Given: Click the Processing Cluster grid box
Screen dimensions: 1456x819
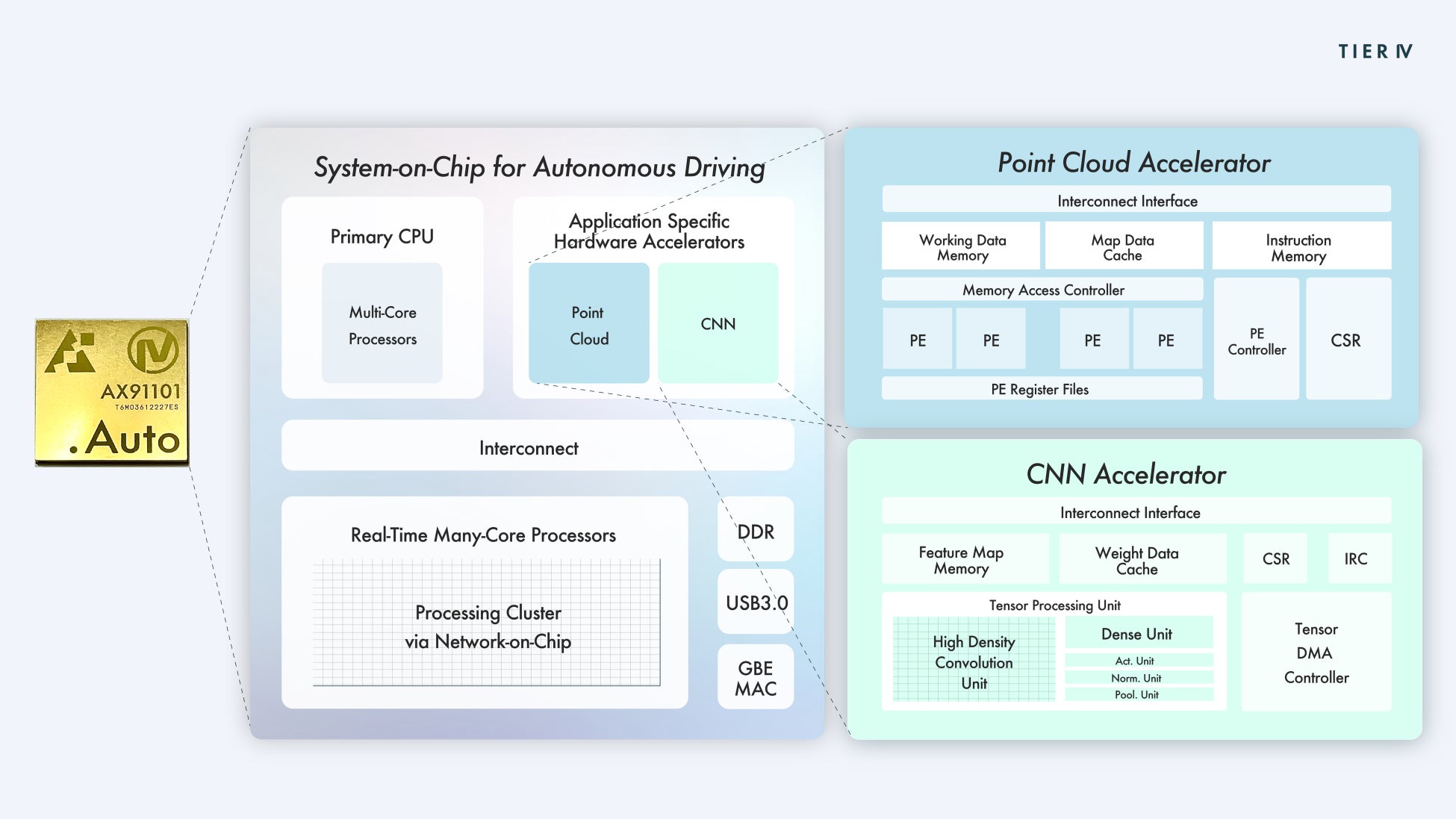Looking at the screenshot, I should pos(487,624).
